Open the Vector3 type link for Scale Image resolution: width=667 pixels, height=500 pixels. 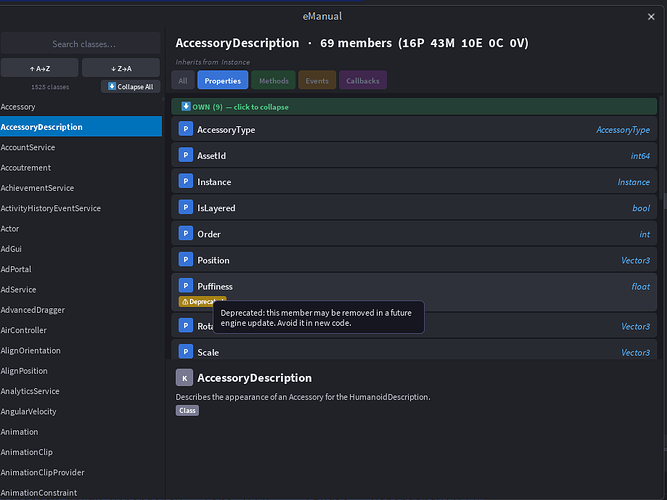click(636, 352)
